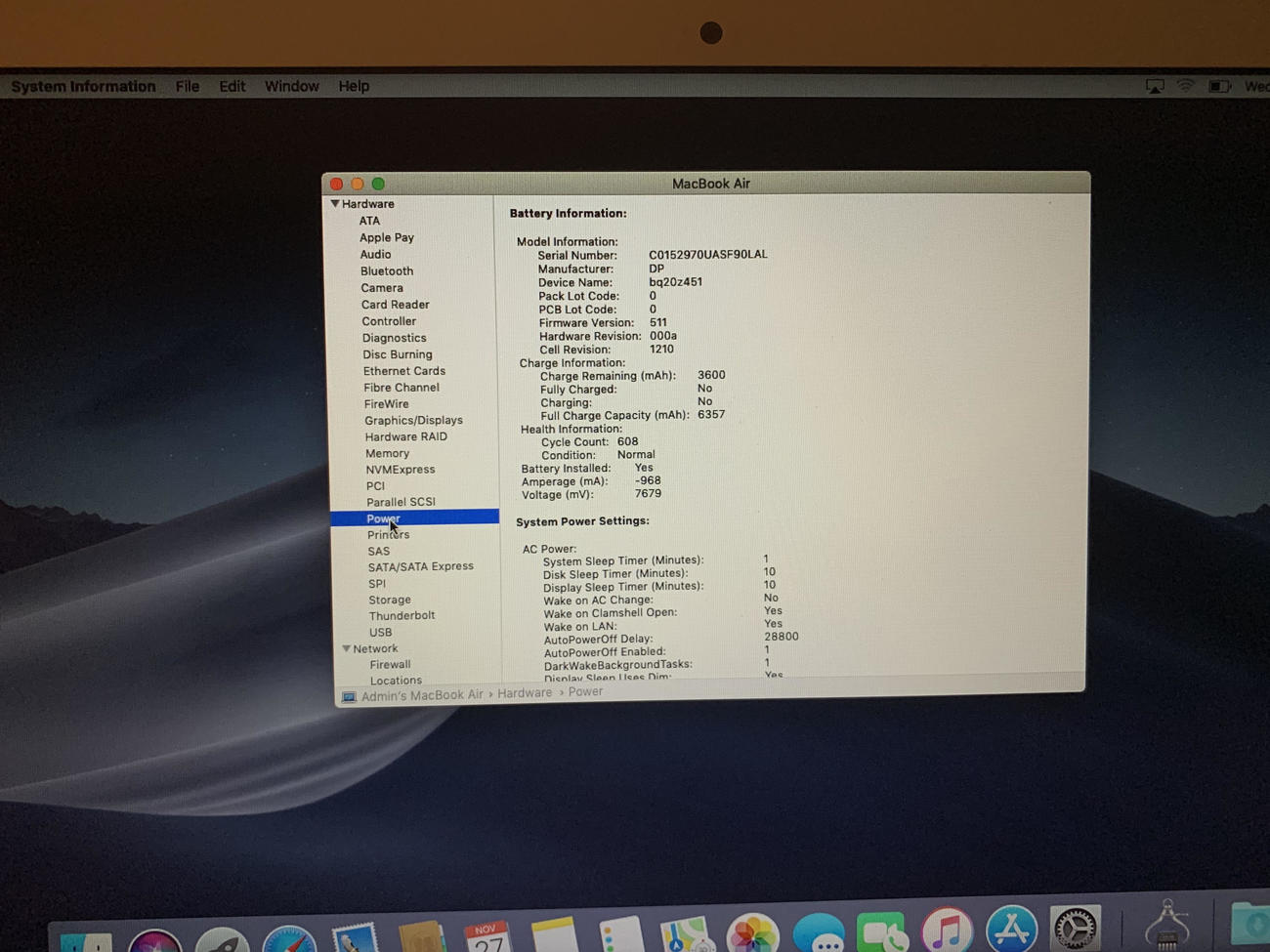Select Graphics/Displays in sidebar

pyautogui.click(x=414, y=421)
